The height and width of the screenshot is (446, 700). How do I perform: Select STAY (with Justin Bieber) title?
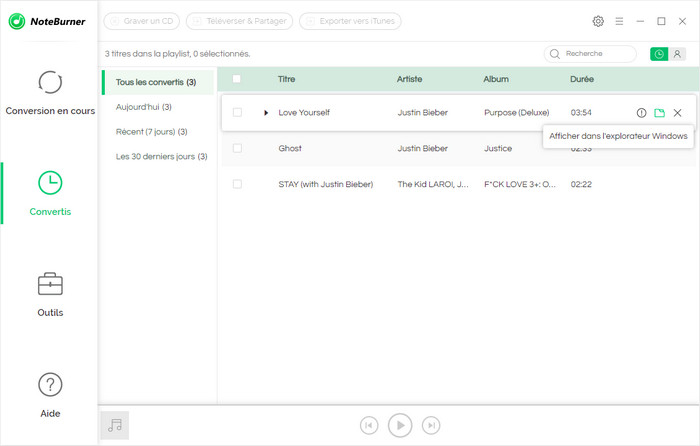point(326,184)
